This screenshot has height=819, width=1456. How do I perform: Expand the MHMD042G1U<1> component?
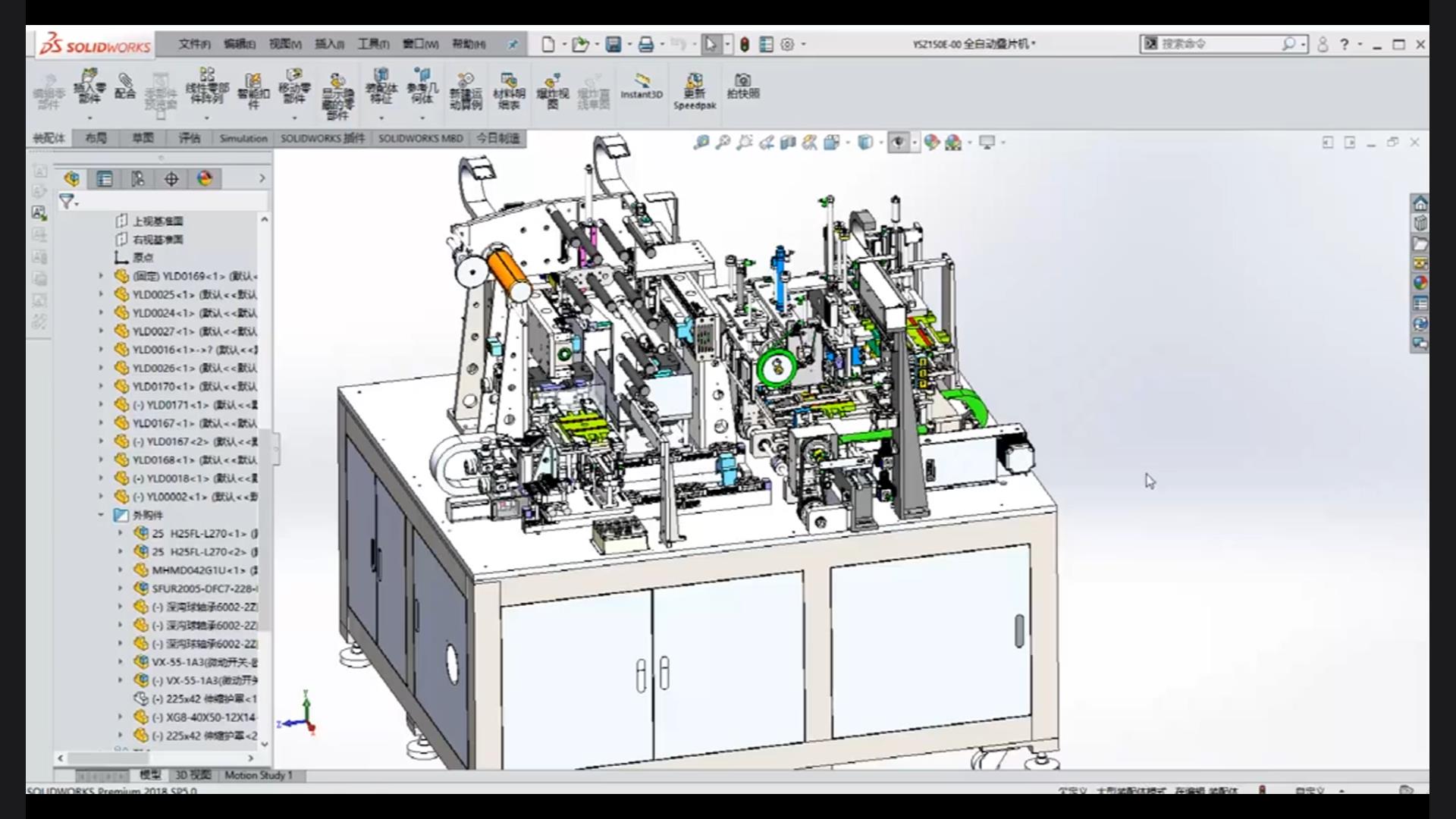(x=120, y=570)
